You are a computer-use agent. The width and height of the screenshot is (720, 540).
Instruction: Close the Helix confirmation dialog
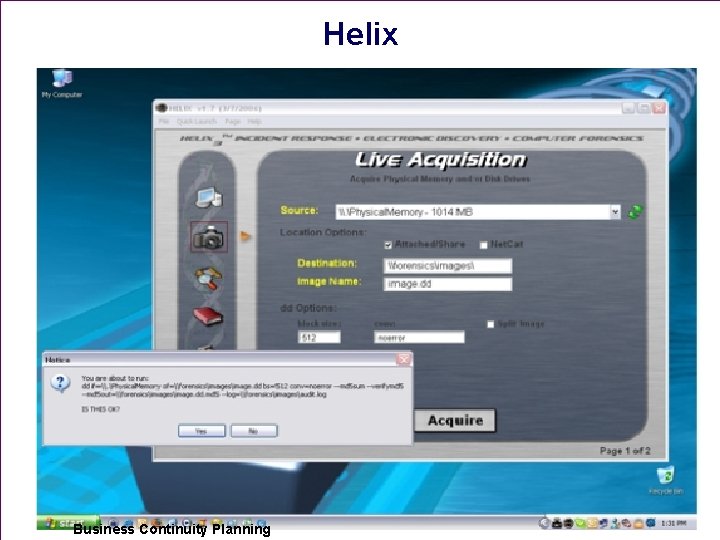point(404,360)
